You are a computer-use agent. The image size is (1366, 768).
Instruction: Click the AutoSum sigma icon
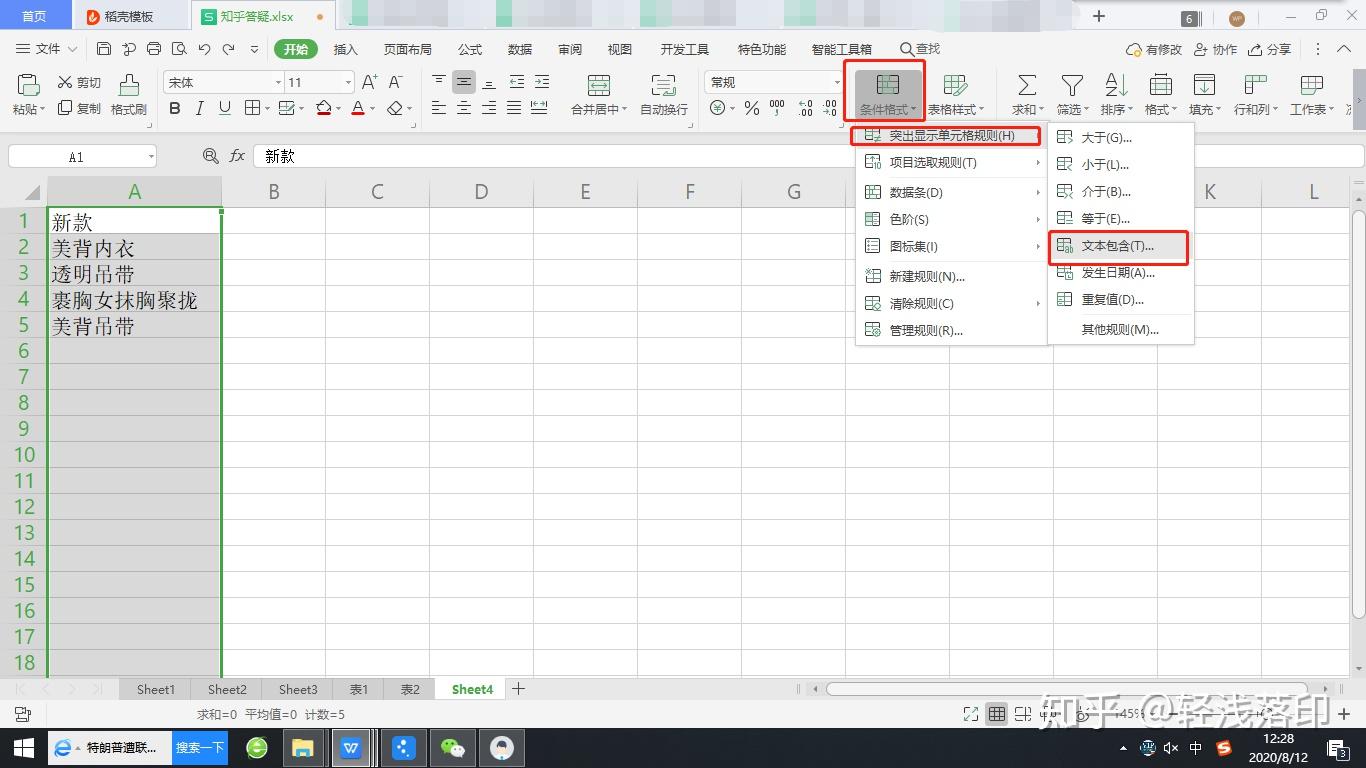[1026, 85]
